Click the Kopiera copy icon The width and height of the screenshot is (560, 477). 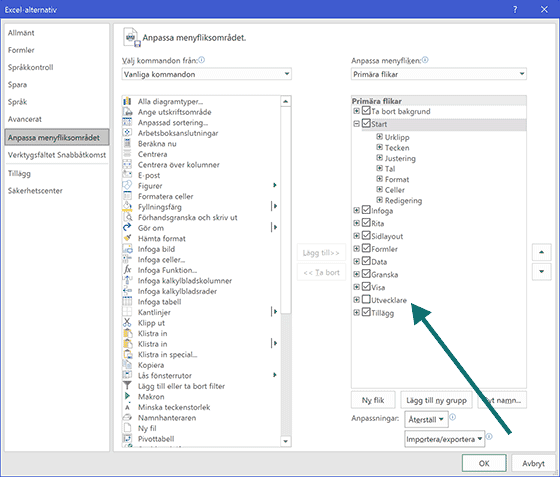pos(127,365)
